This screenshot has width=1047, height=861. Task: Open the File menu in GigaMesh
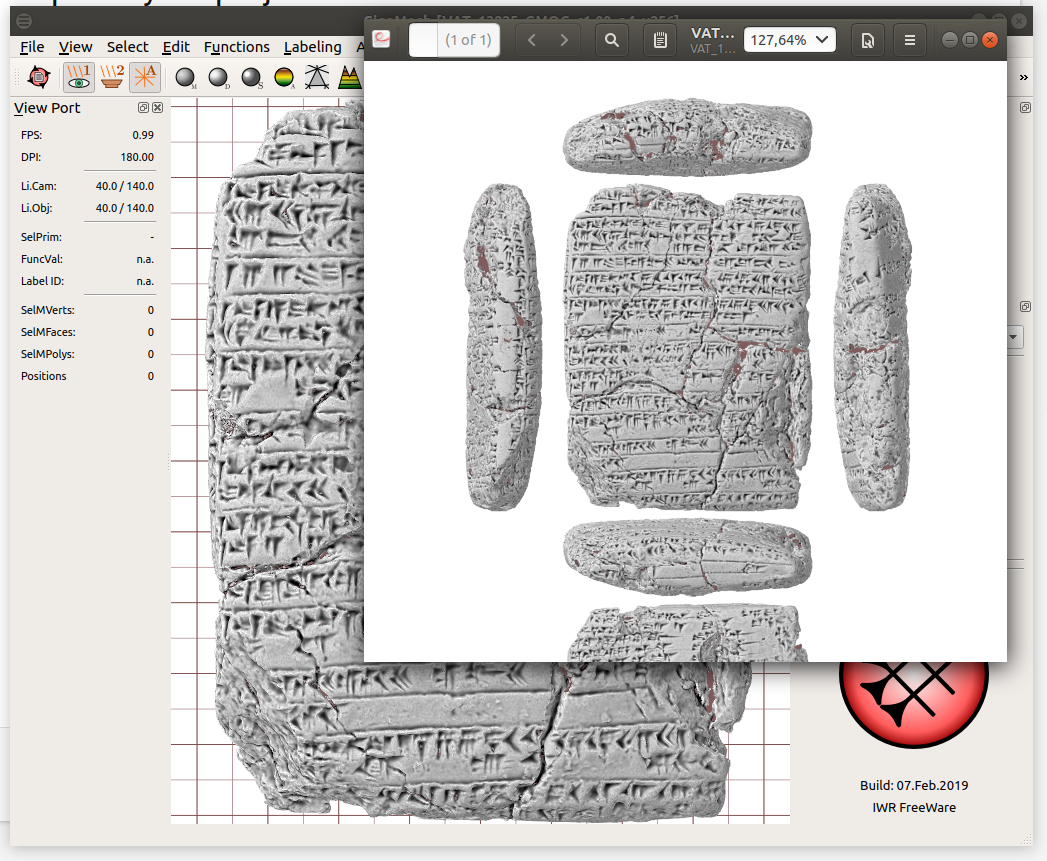32,47
